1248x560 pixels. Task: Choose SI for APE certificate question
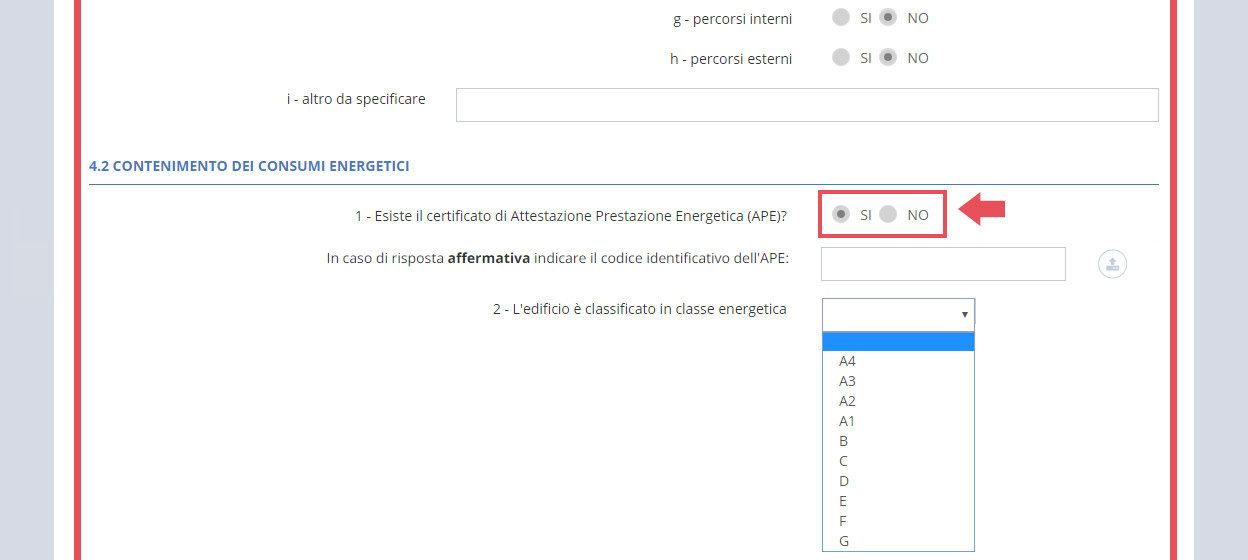point(842,214)
